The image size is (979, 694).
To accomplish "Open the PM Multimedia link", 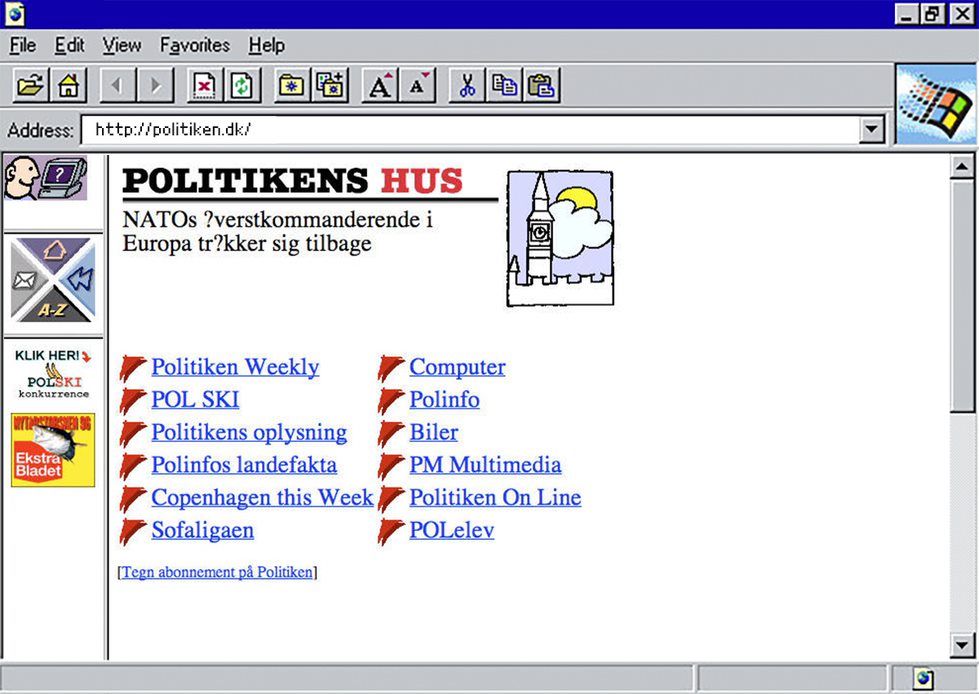I will click(485, 465).
